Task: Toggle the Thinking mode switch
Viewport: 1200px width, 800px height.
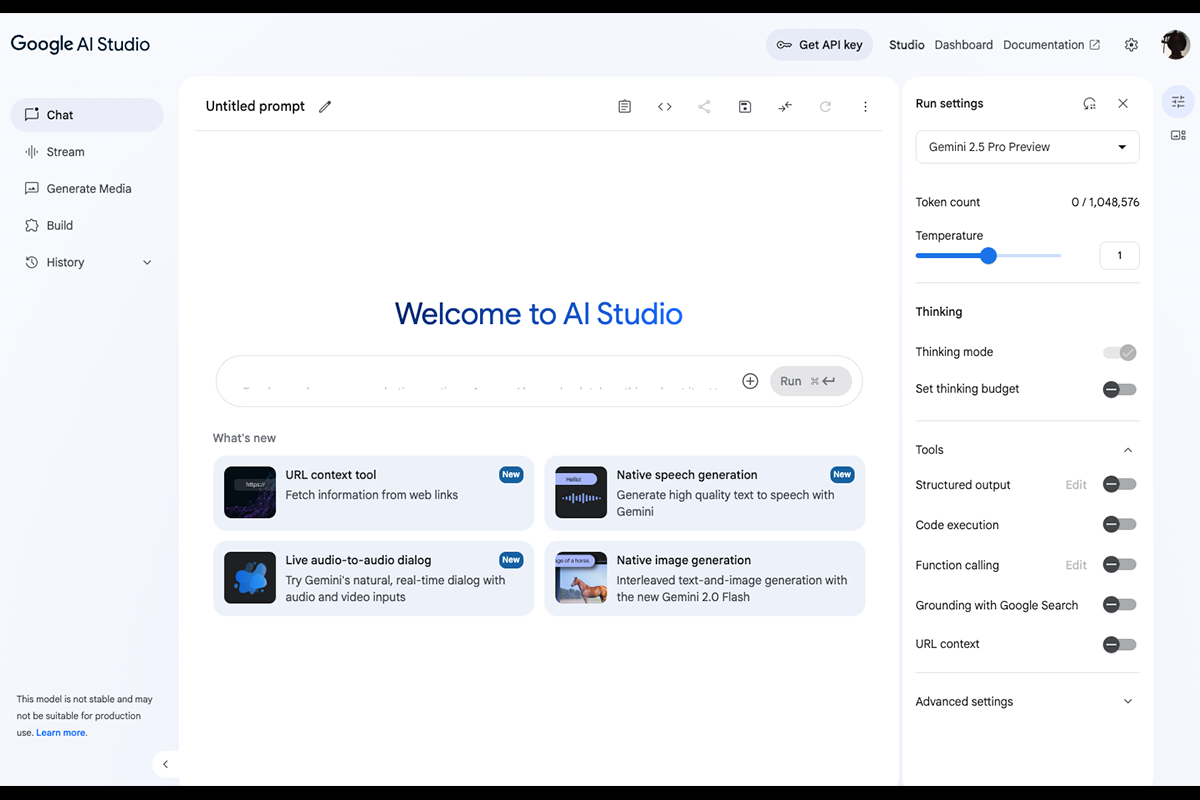Action: (1120, 352)
